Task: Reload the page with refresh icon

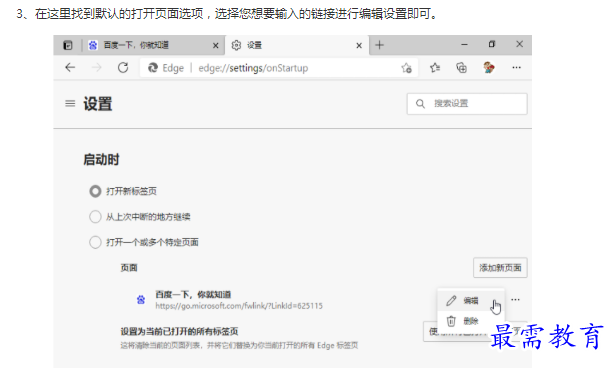Action: click(123, 68)
